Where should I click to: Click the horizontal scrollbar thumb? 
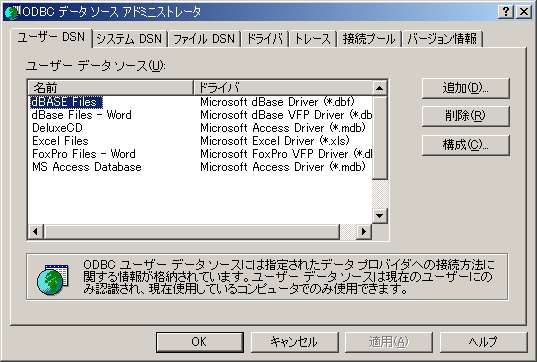[x=192, y=232]
